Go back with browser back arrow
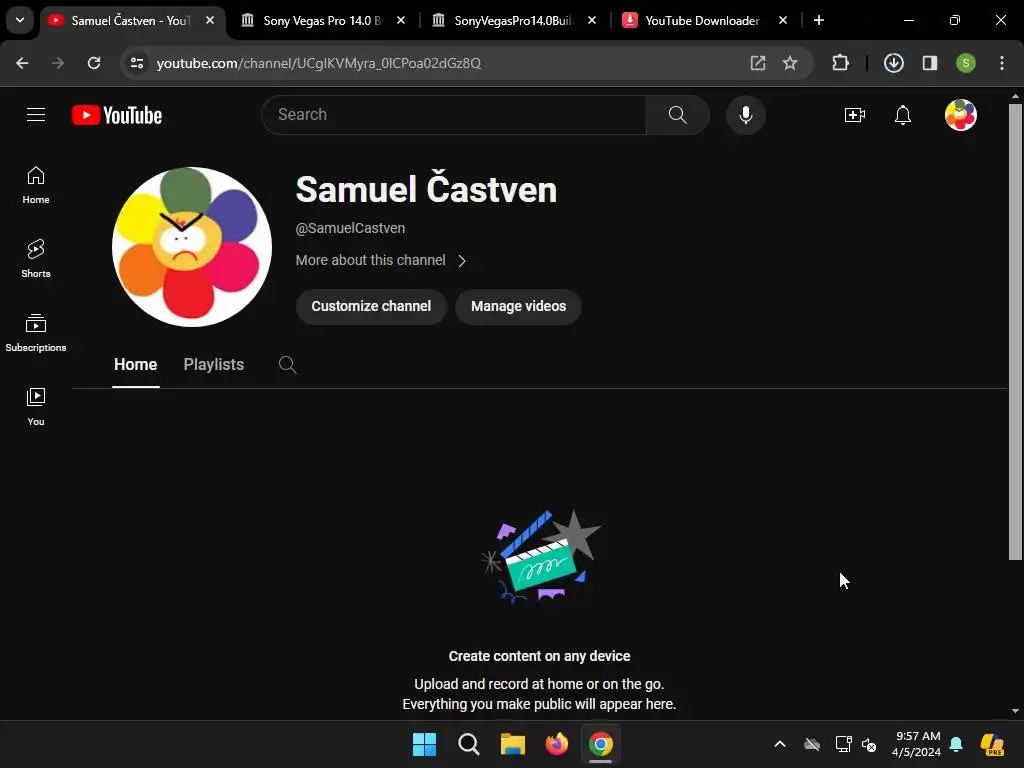The width and height of the screenshot is (1024, 768). click(22, 63)
